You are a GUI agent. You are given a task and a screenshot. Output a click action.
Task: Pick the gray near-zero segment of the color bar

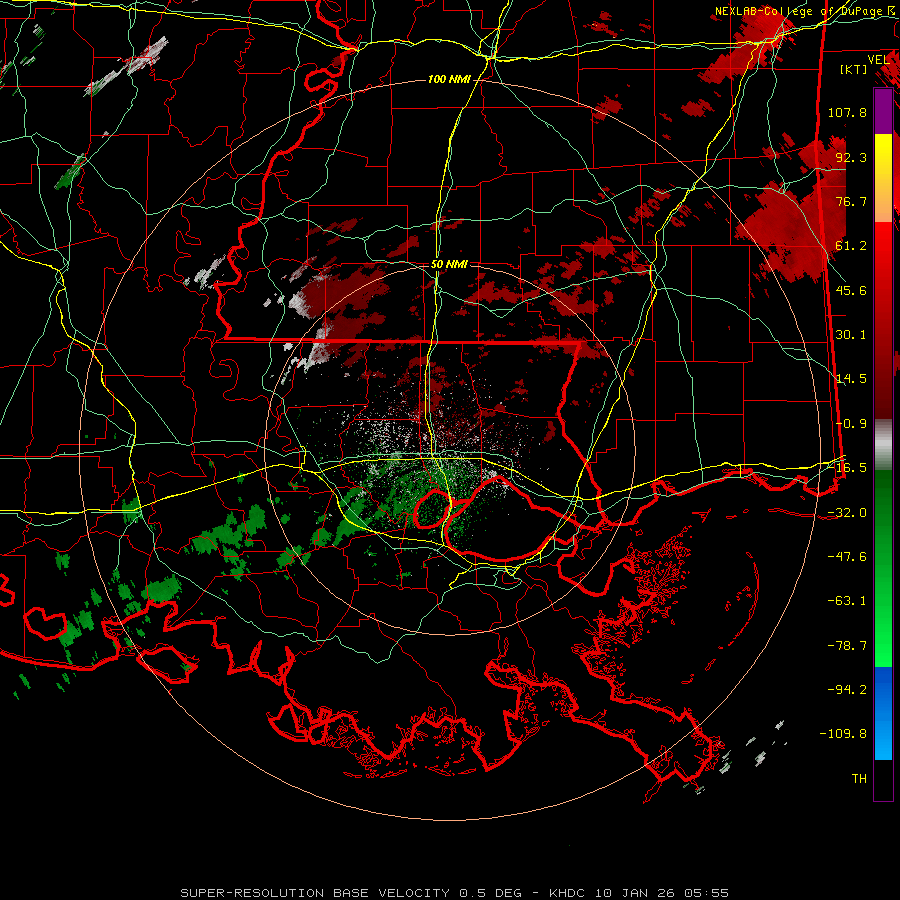883,445
